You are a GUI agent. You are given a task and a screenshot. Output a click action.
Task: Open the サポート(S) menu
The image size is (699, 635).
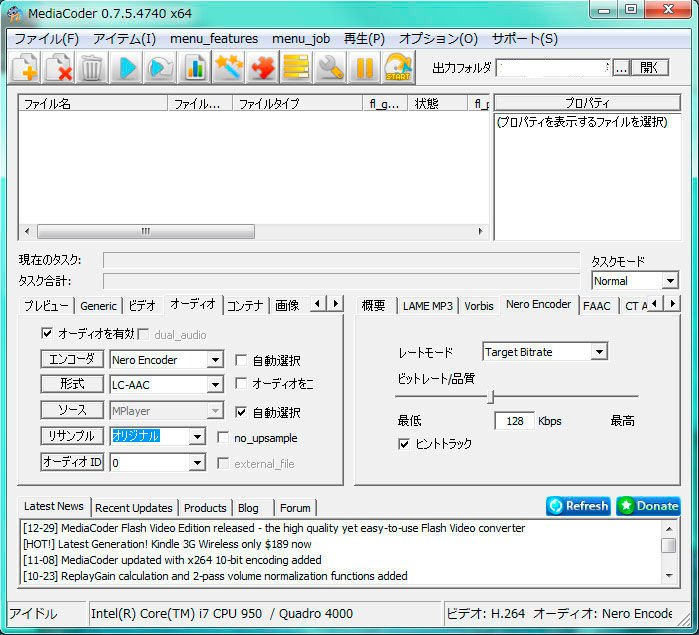pyautogui.click(x=525, y=39)
